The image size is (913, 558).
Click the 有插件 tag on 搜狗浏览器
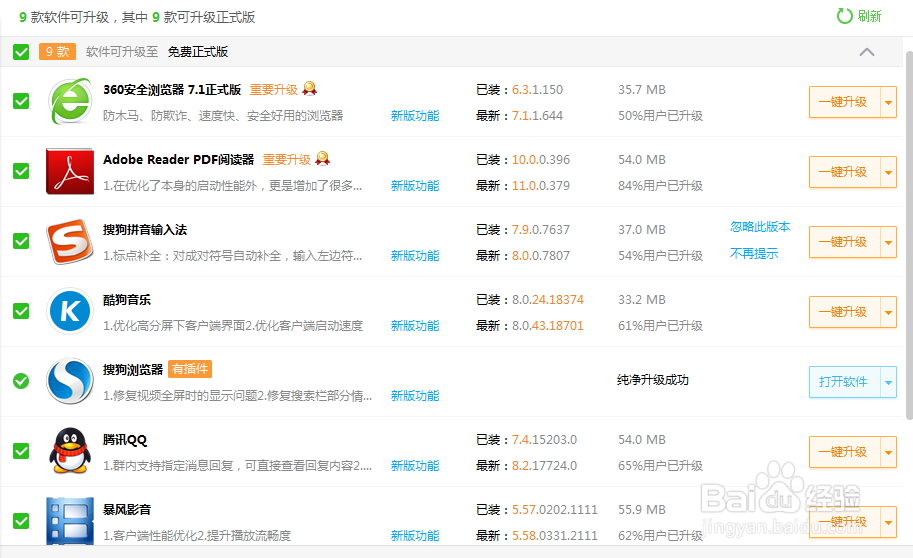190,369
